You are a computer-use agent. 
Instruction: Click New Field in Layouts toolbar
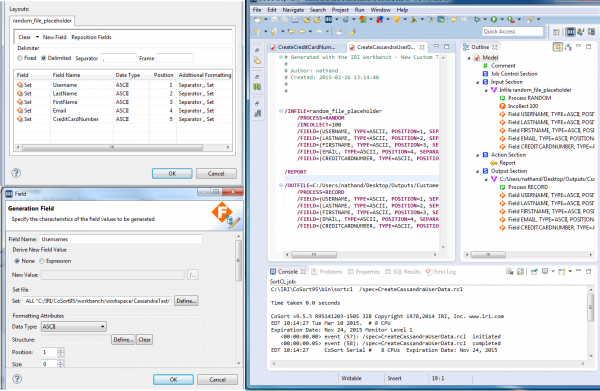pyautogui.click(x=54, y=37)
